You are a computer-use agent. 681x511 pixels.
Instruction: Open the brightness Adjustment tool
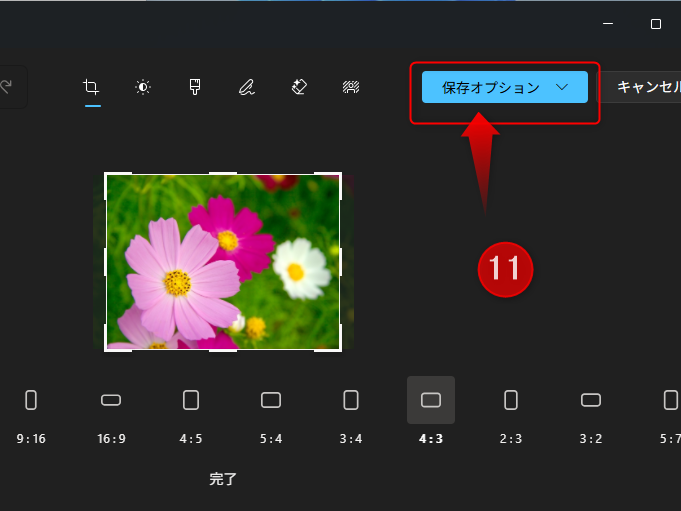(143, 87)
